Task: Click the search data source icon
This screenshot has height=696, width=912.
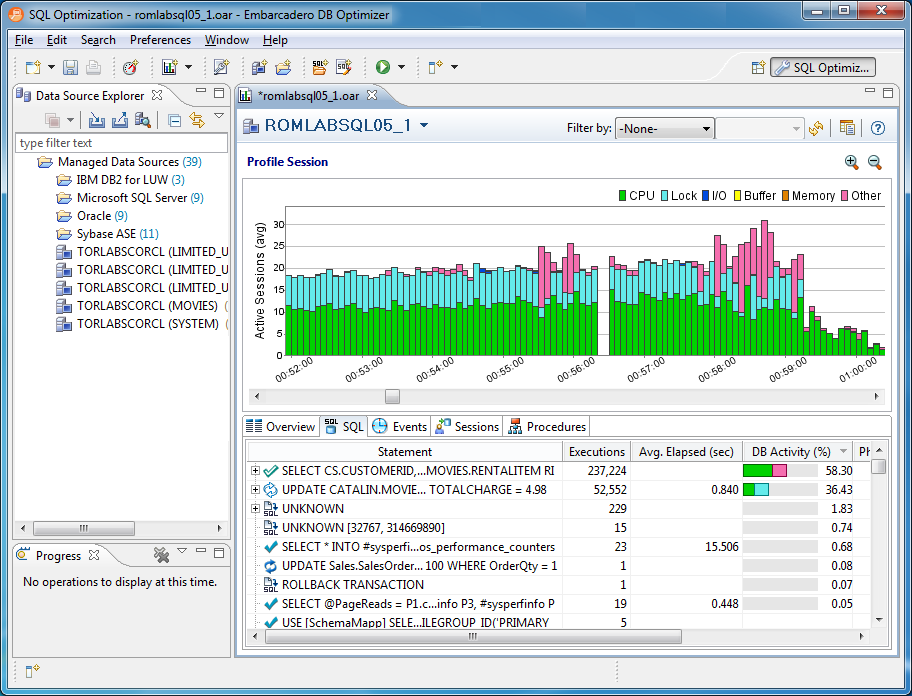Action: (x=142, y=120)
